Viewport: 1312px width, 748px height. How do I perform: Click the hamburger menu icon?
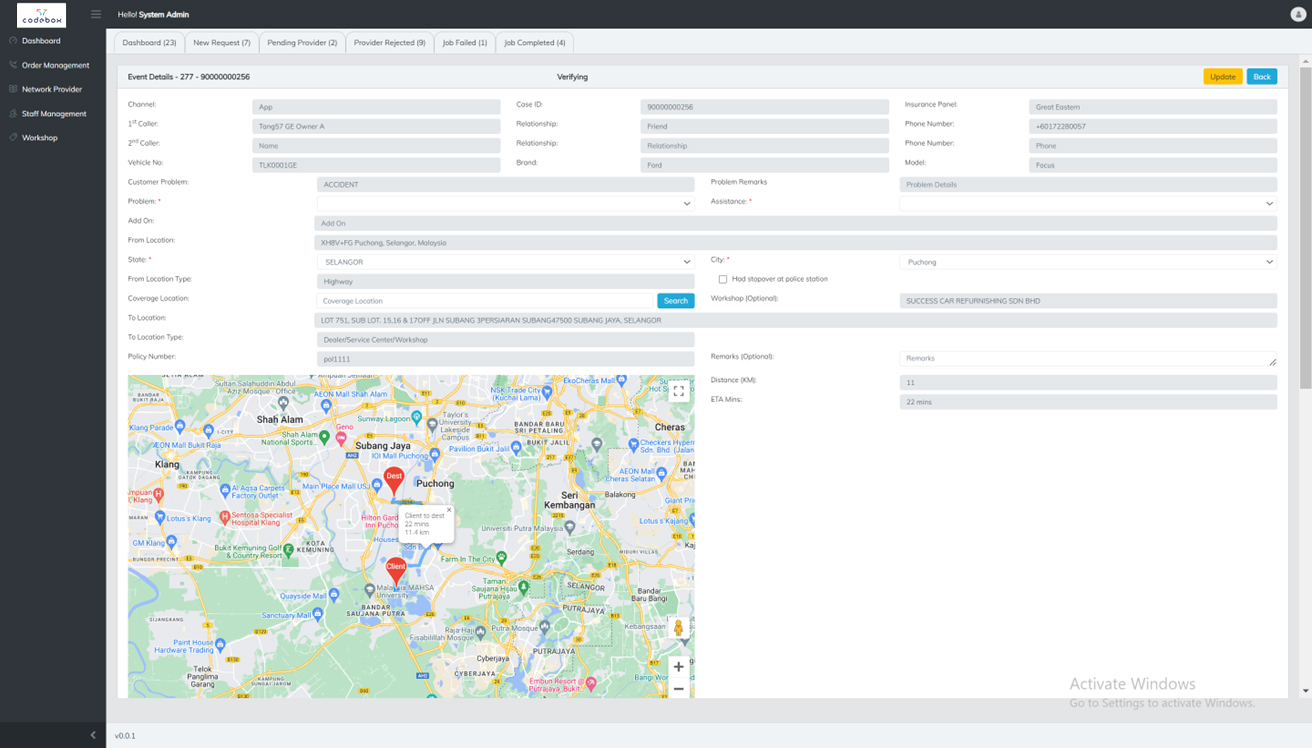point(96,14)
